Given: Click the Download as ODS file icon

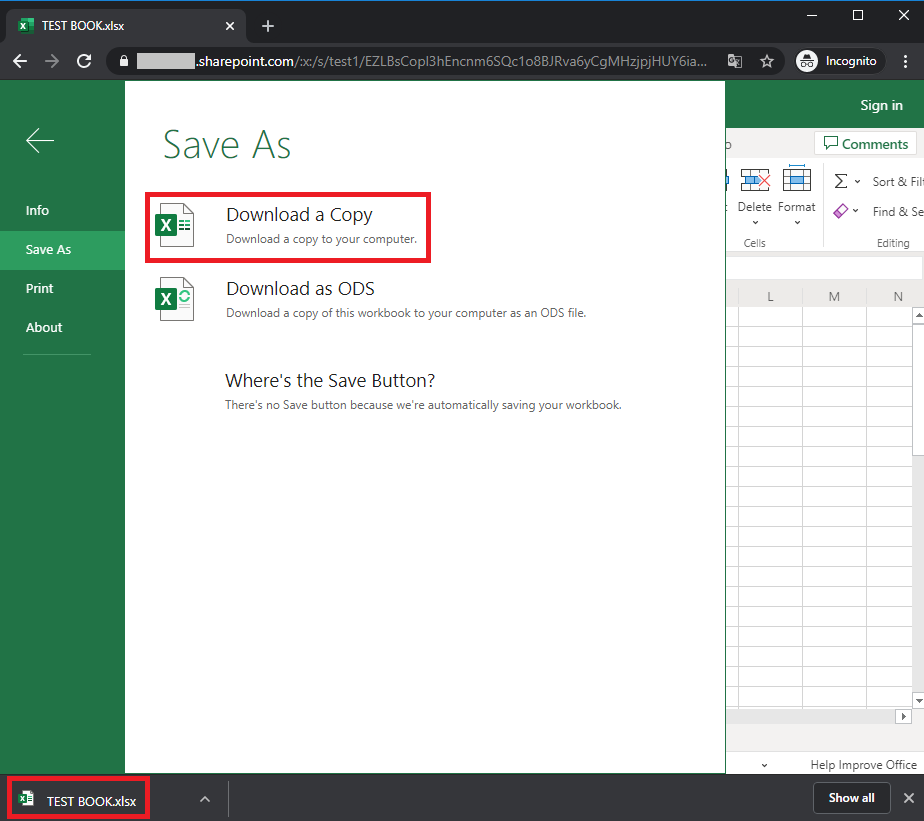Looking at the screenshot, I should click(x=174, y=299).
